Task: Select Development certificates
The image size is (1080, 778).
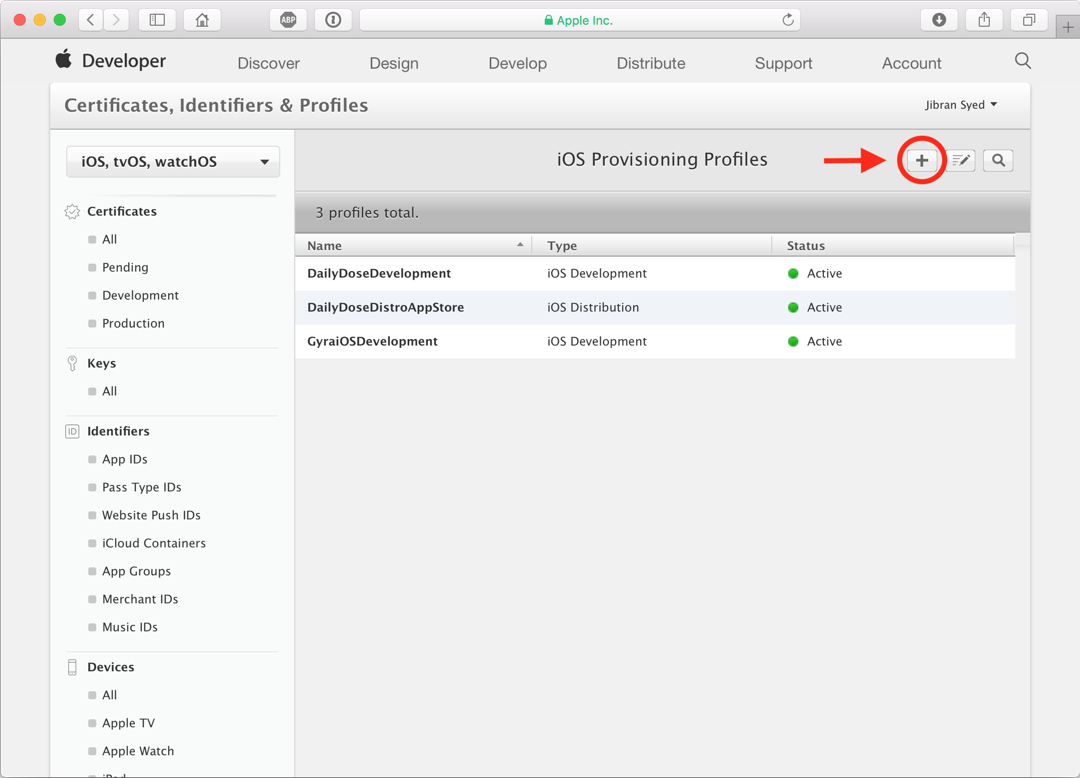Action: (141, 295)
